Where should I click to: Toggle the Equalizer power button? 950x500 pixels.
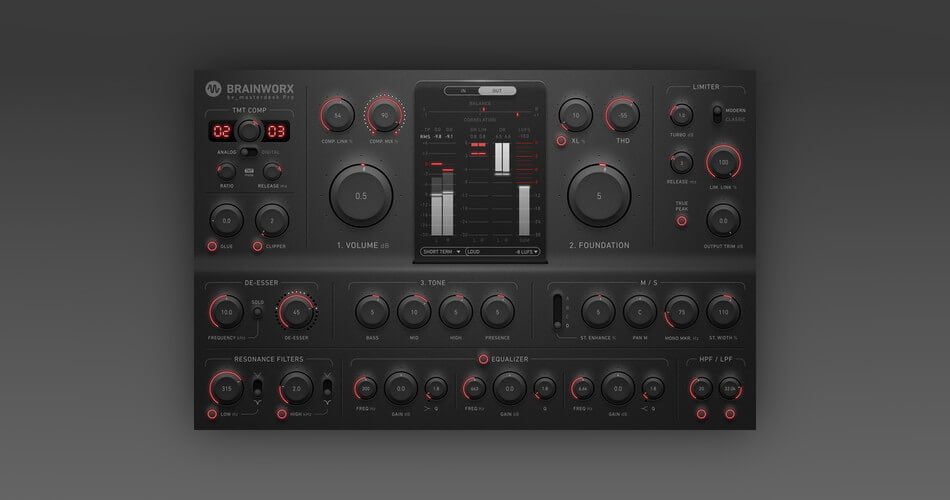point(483,359)
